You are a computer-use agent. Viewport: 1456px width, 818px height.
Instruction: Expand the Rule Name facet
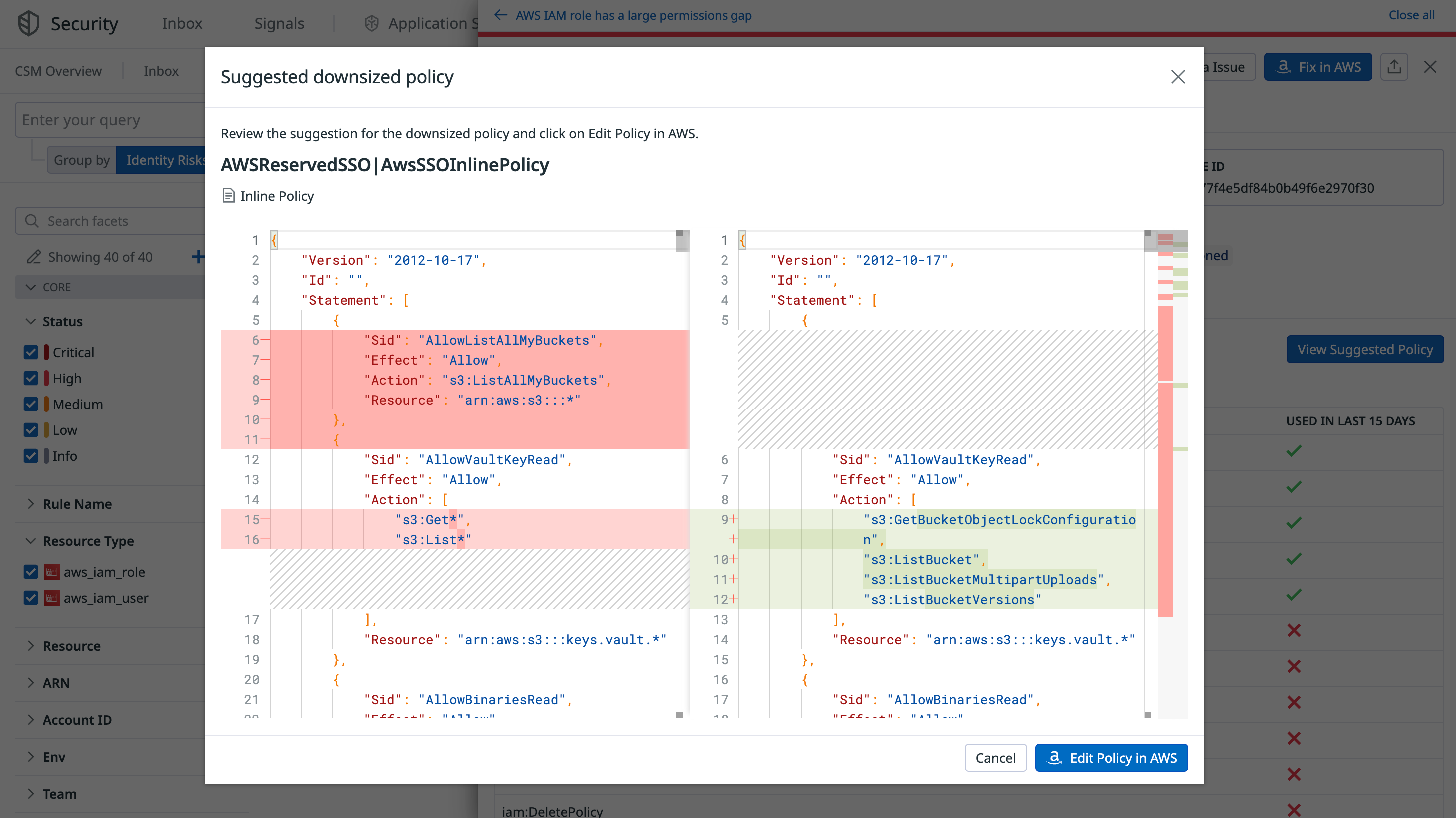click(31, 504)
